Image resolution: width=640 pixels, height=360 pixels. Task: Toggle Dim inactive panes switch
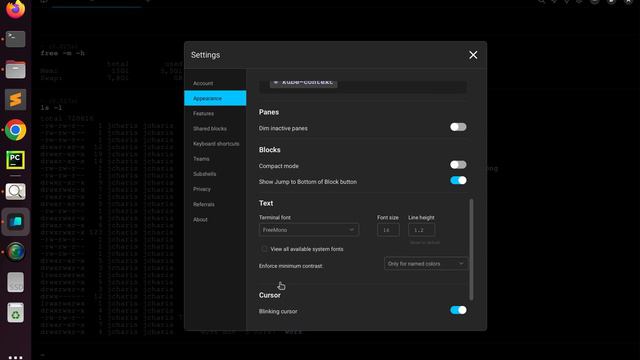click(x=458, y=127)
